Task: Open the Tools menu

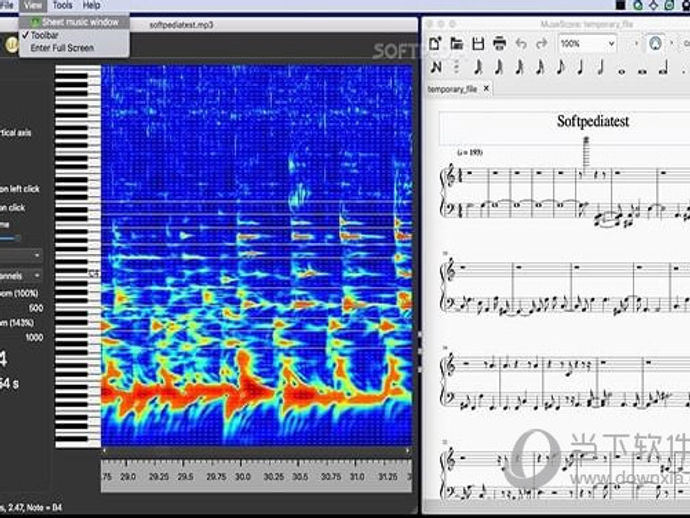Action: point(62,5)
